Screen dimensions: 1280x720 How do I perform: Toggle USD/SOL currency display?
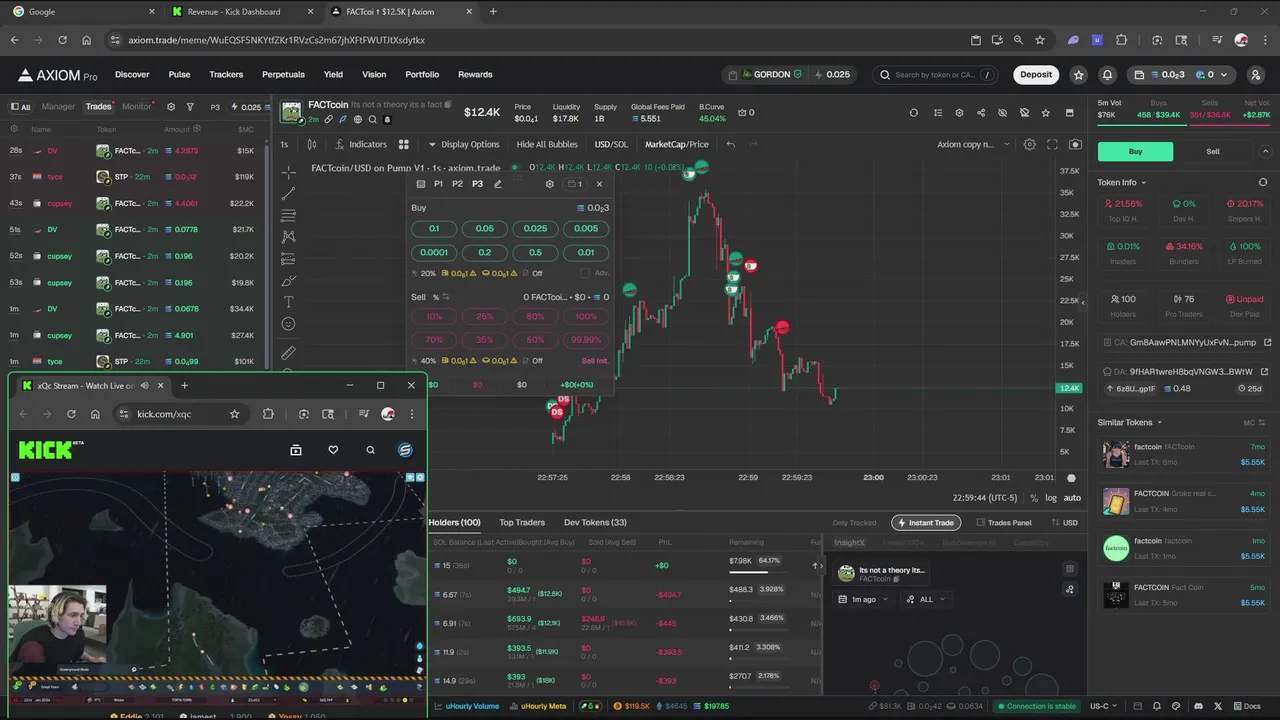611,144
